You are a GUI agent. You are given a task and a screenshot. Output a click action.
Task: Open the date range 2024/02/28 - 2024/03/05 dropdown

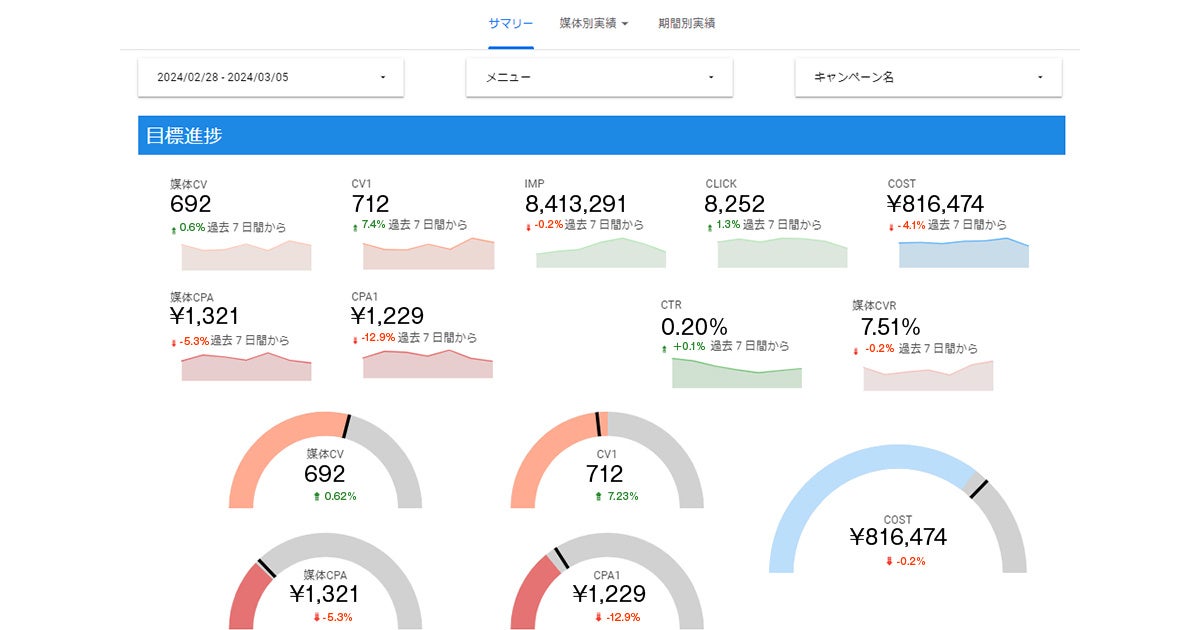tap(271, 77)
